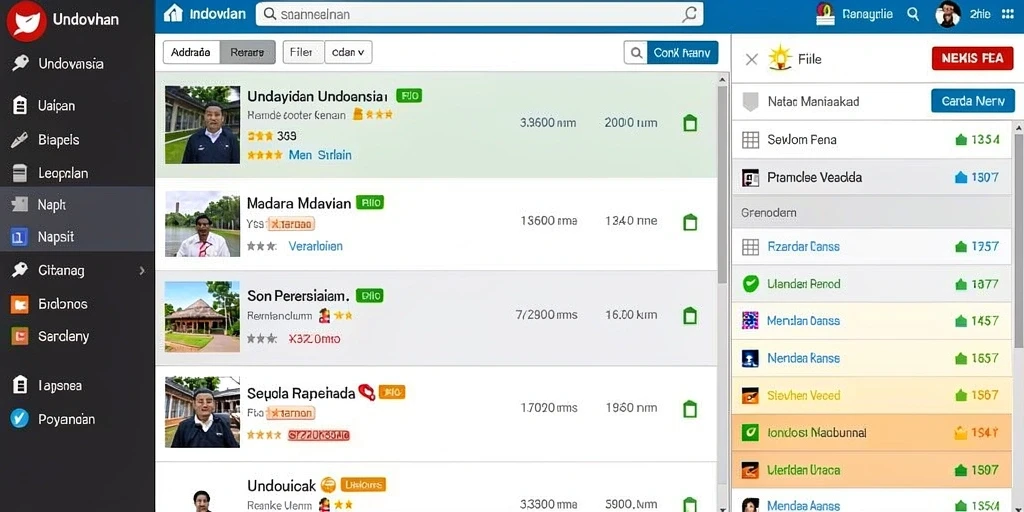Click the red NEKIS FEA button
1024x512 pixels.
coord(972,58)
